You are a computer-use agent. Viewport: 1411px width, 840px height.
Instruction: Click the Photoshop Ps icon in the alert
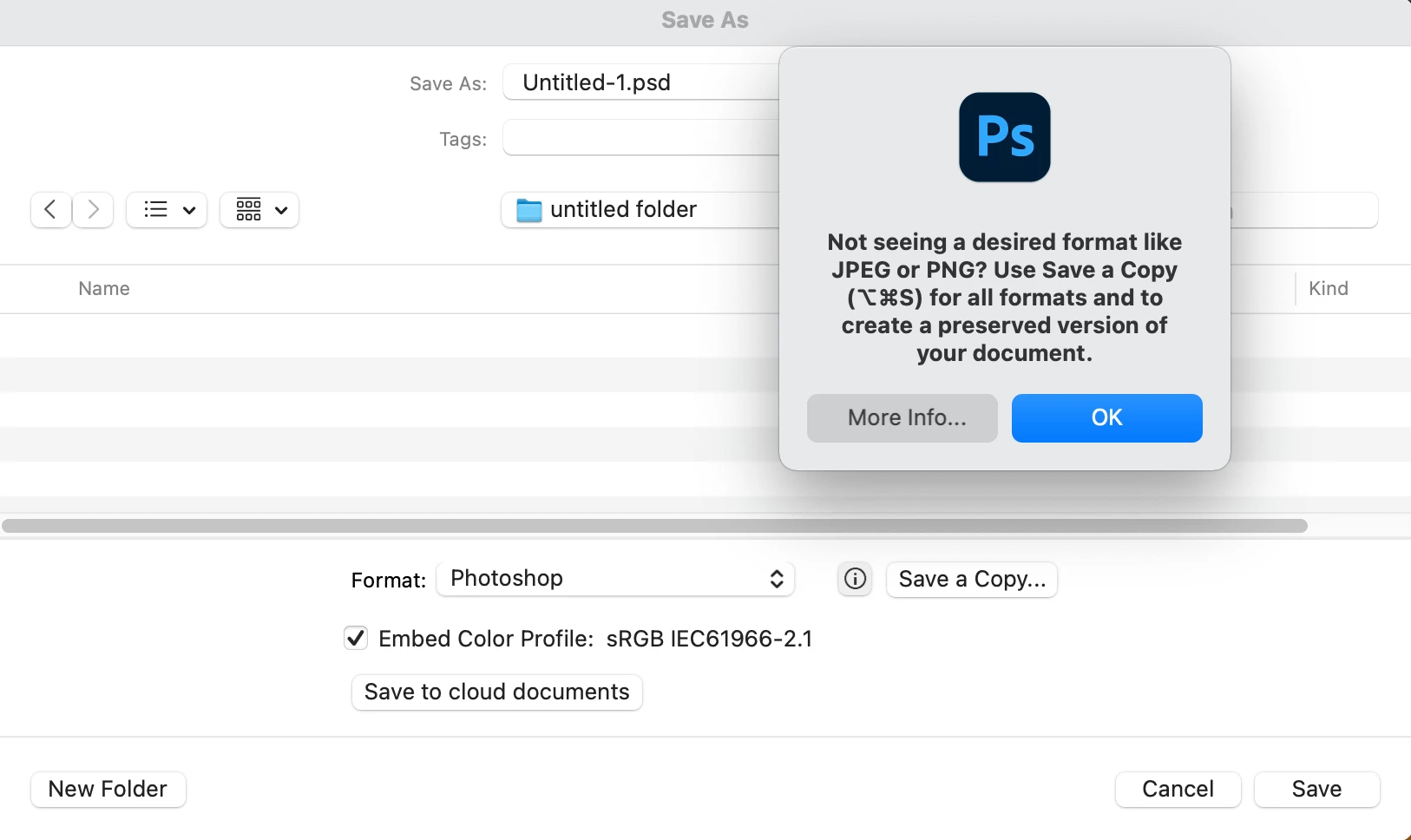[1004, 137]
